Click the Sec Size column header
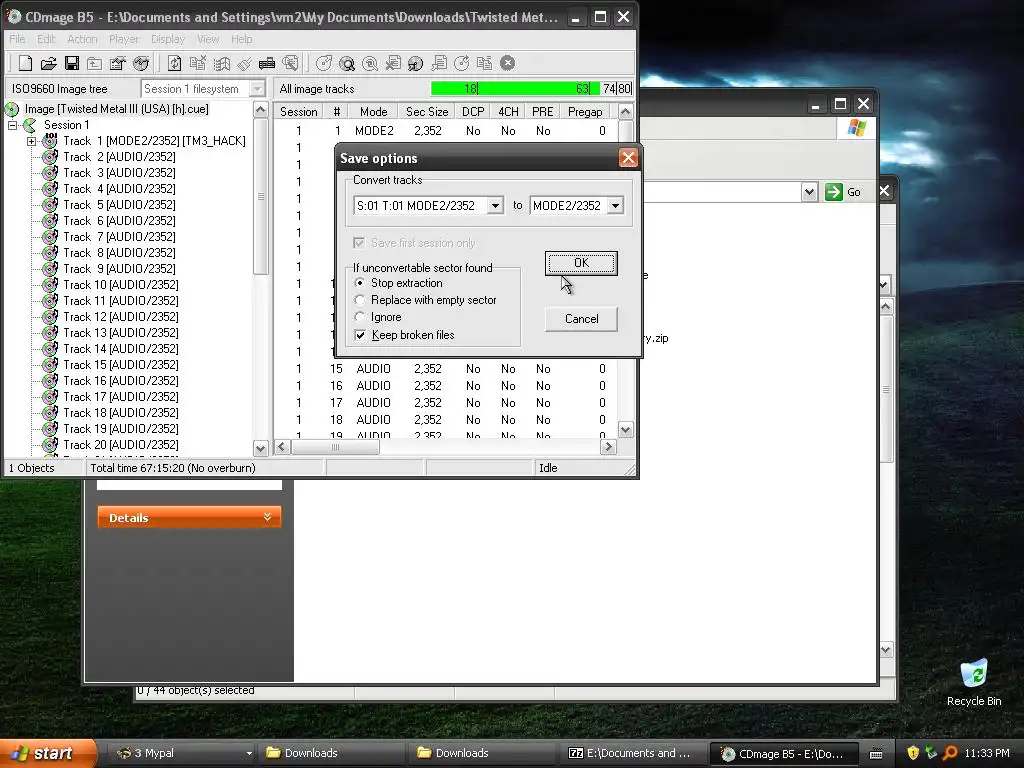The image size is (1024, 768). (427, 112)
